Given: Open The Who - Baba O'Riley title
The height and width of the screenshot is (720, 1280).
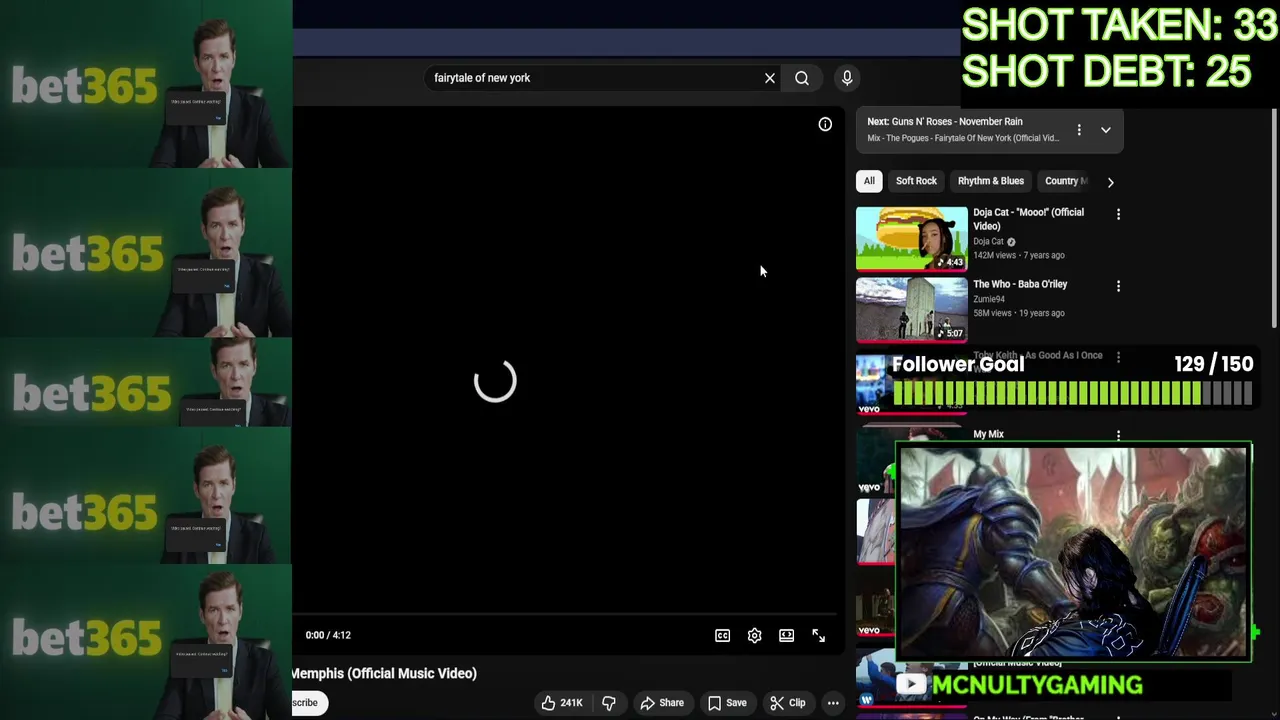Looking at the screenshot, I should (1020, 284).
